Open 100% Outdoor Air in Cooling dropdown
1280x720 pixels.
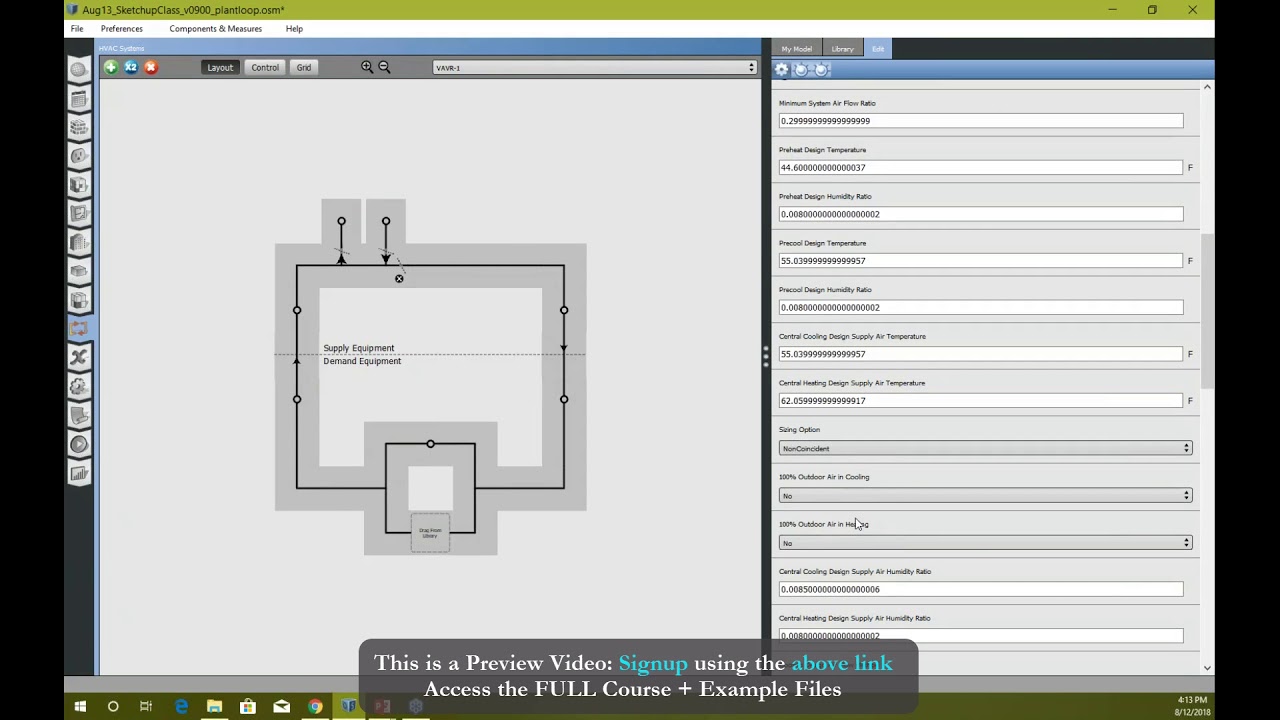(x=985, y=495)
